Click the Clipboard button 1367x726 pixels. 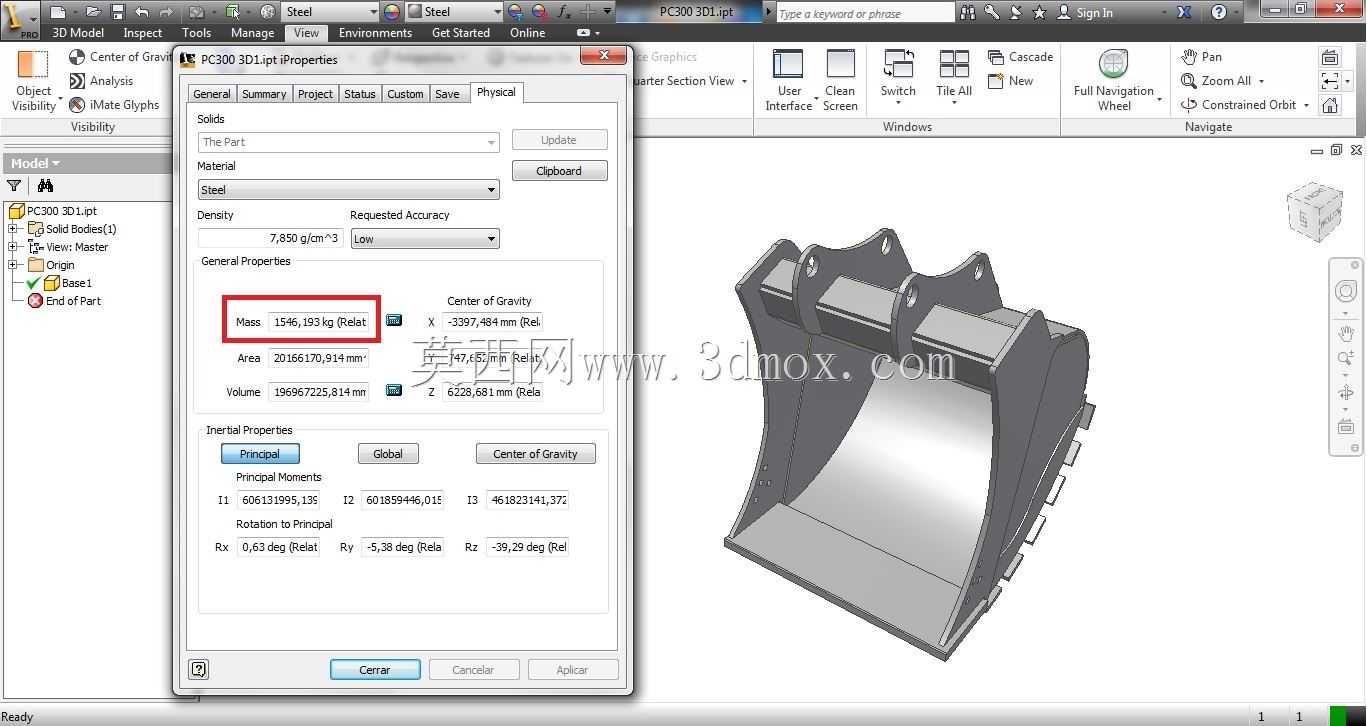point(559,171)
